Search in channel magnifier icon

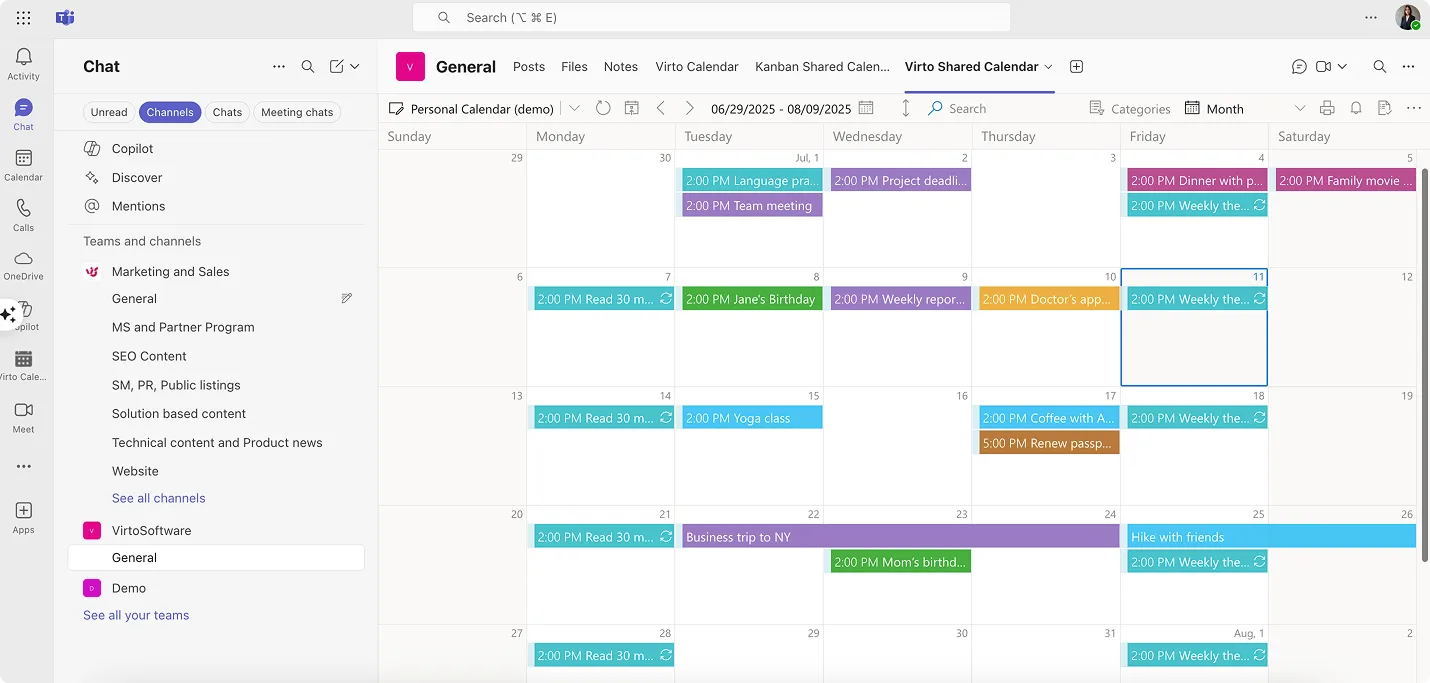tap(1380, 67)
